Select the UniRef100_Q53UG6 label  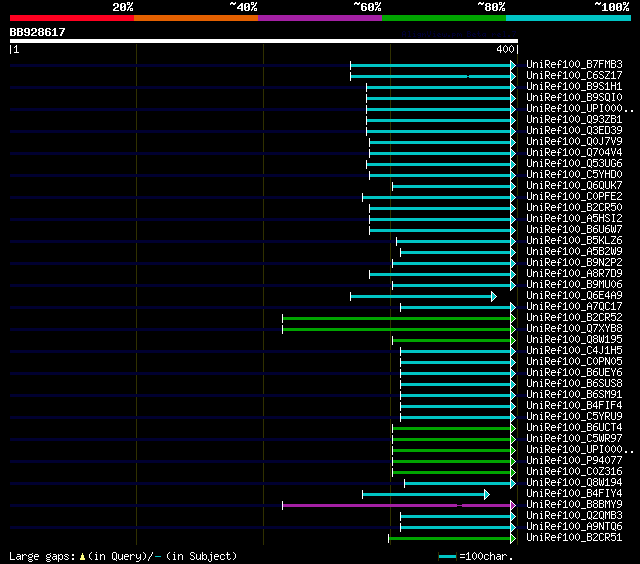(x=574, y=164)
